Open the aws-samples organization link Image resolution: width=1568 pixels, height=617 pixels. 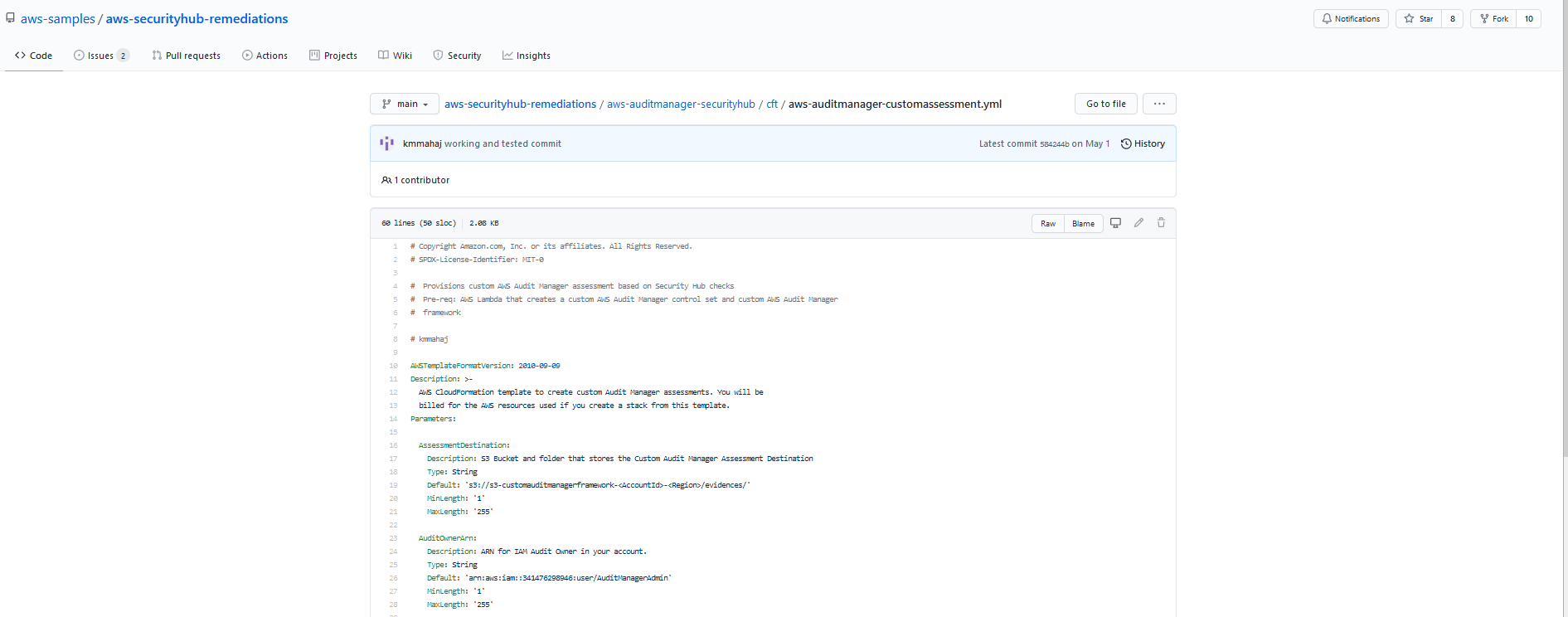coord(58,18)
